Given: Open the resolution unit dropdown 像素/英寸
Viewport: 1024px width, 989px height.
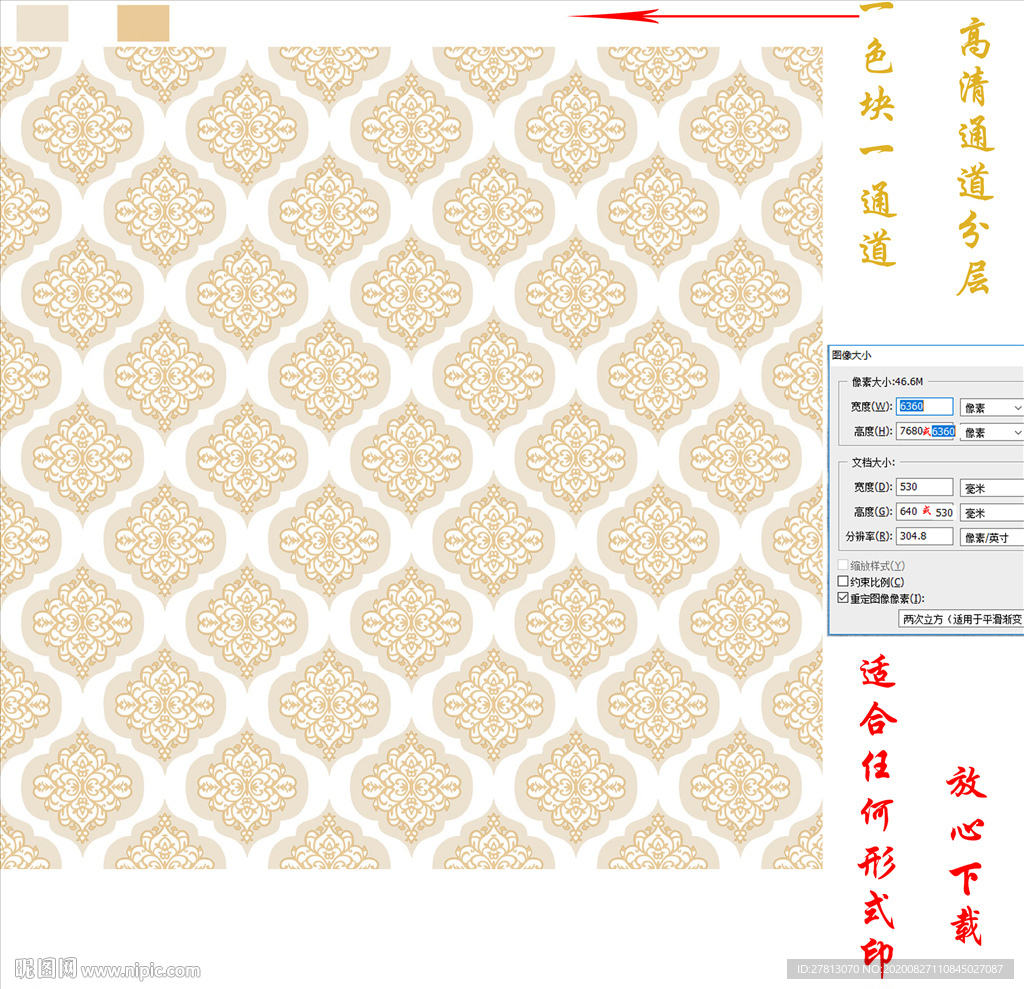Looking at the screenshot, I should point(991,538).
